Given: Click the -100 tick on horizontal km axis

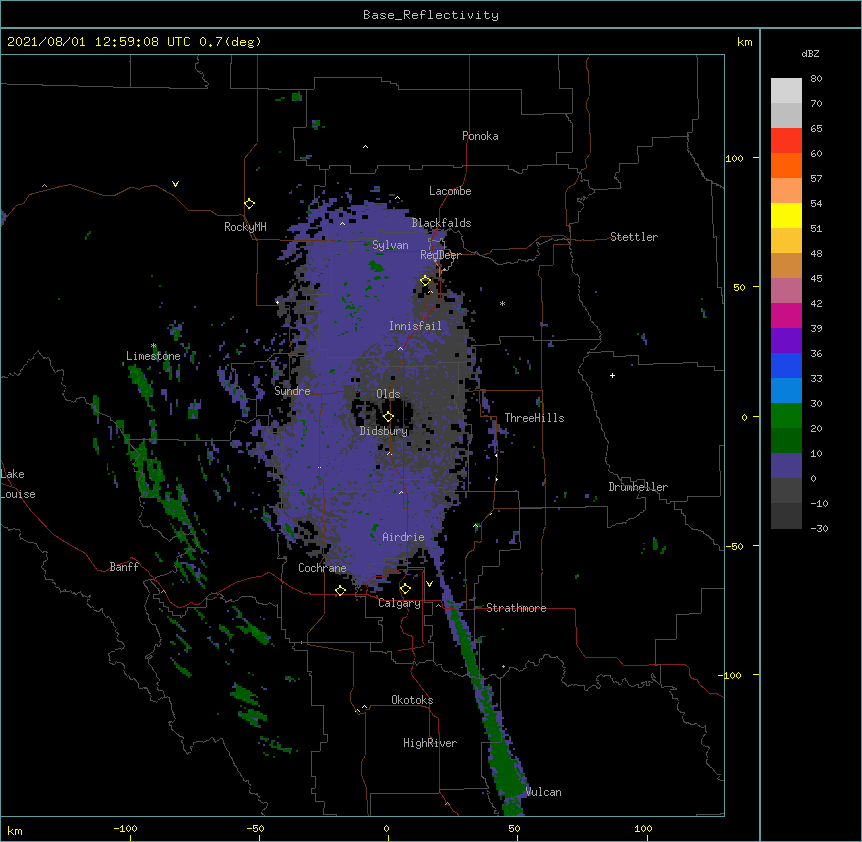Looking at the screenshot, I should pyautogui.click(x=125, y=829).
